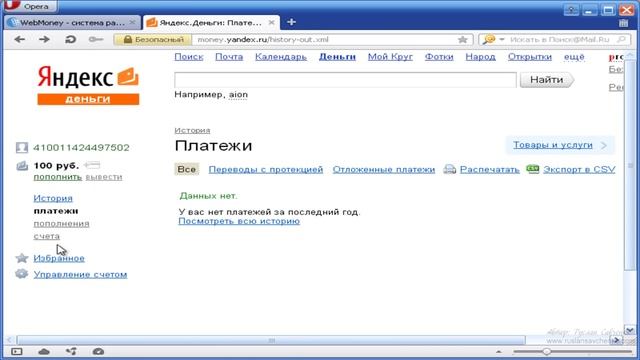
Task: Select платежи in the sidebar
Action: click(x=56, y=211)
